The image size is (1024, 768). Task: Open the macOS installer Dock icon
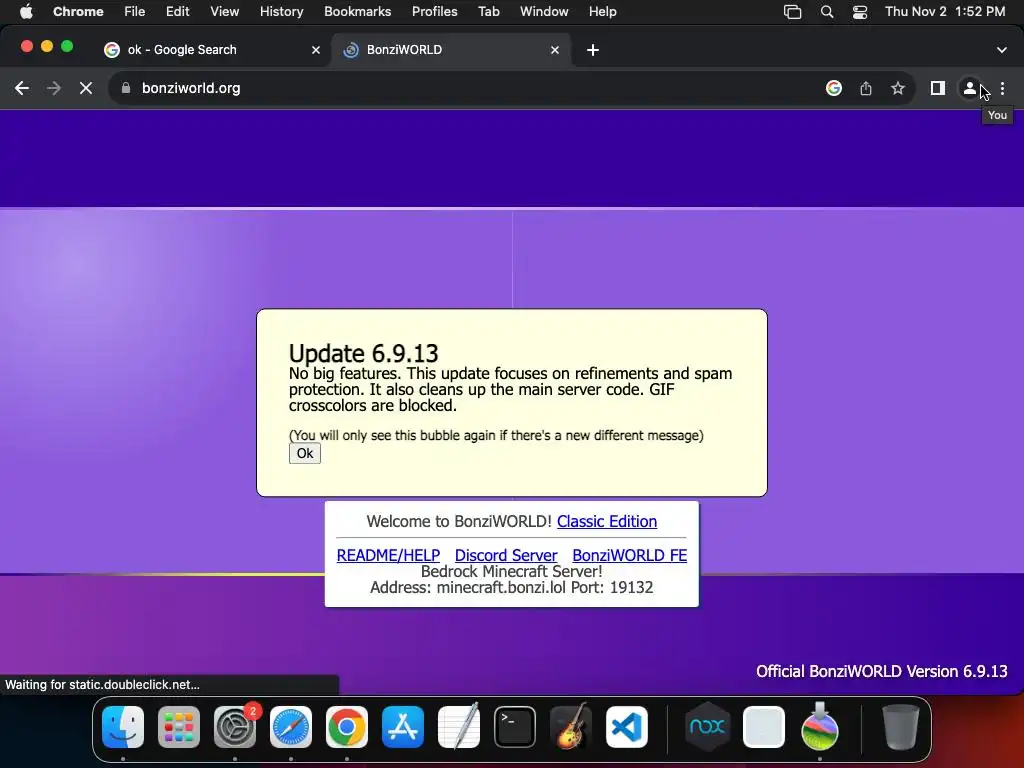pyautogui.click(x=820, y=727)
